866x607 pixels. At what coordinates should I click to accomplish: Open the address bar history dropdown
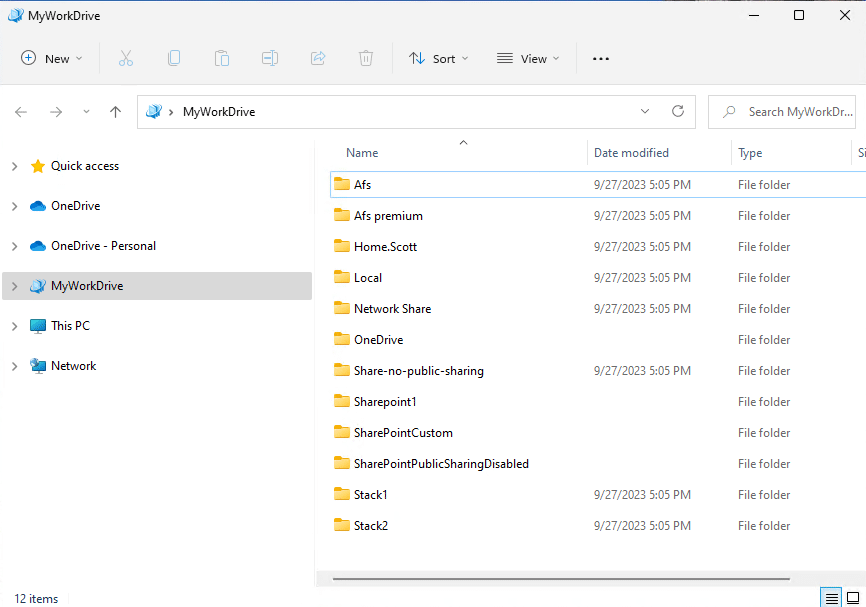[x=645, y=112]
